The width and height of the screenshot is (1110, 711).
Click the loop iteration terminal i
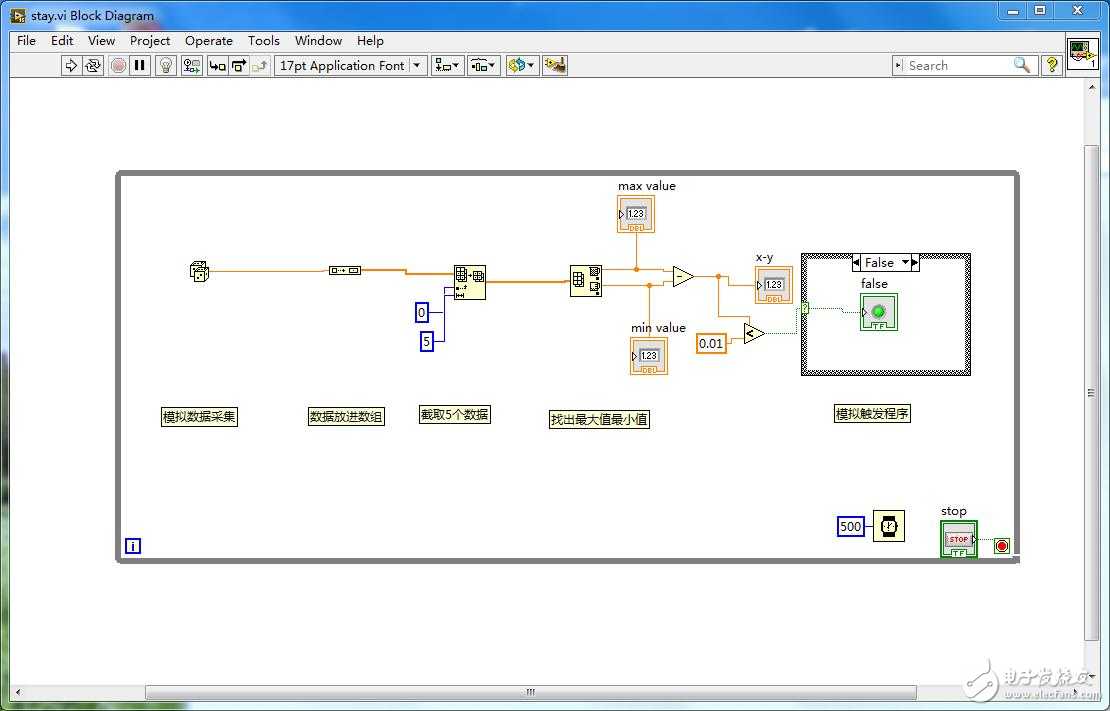coord(132,546)
